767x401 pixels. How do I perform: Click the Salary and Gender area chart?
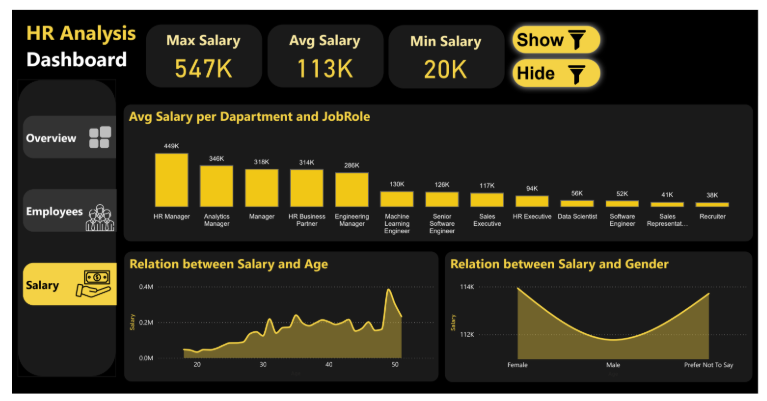tap(612, 330)
